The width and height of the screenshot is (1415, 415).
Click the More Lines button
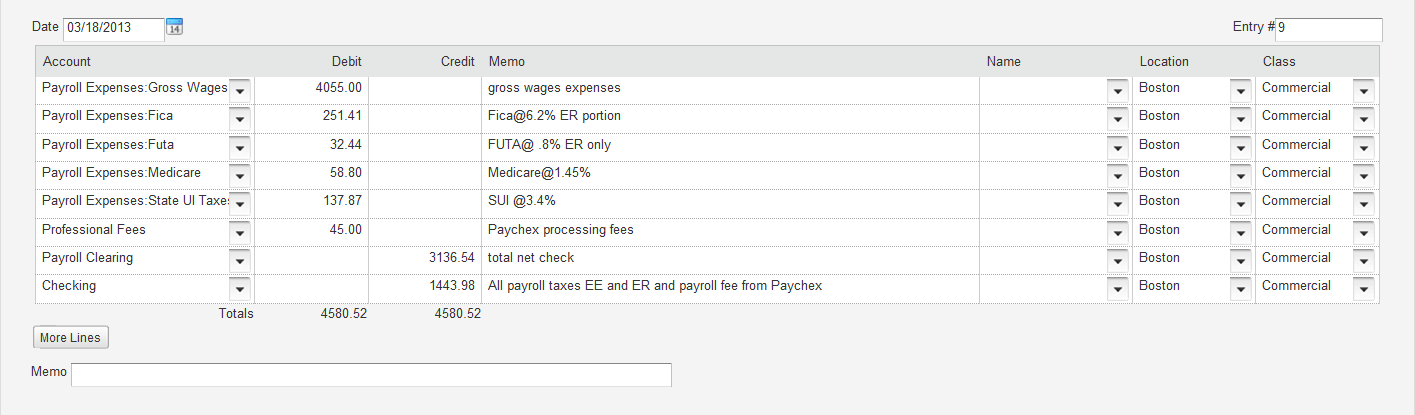pos(70,338)
